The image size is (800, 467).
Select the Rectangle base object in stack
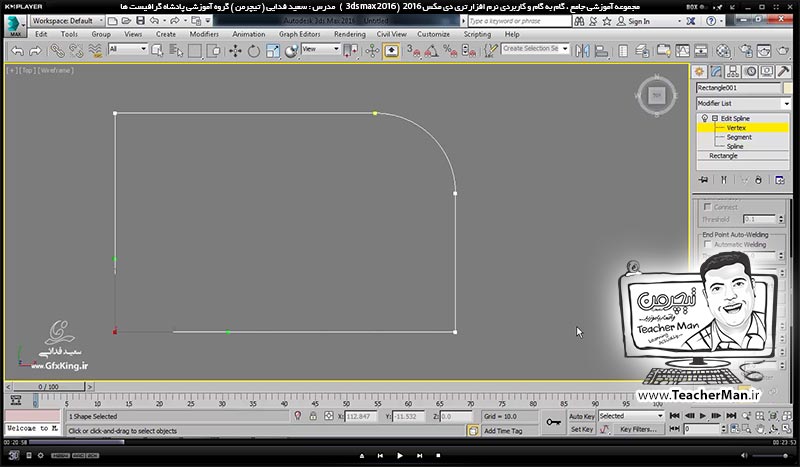pyautogui.click(x=723, y=156)
